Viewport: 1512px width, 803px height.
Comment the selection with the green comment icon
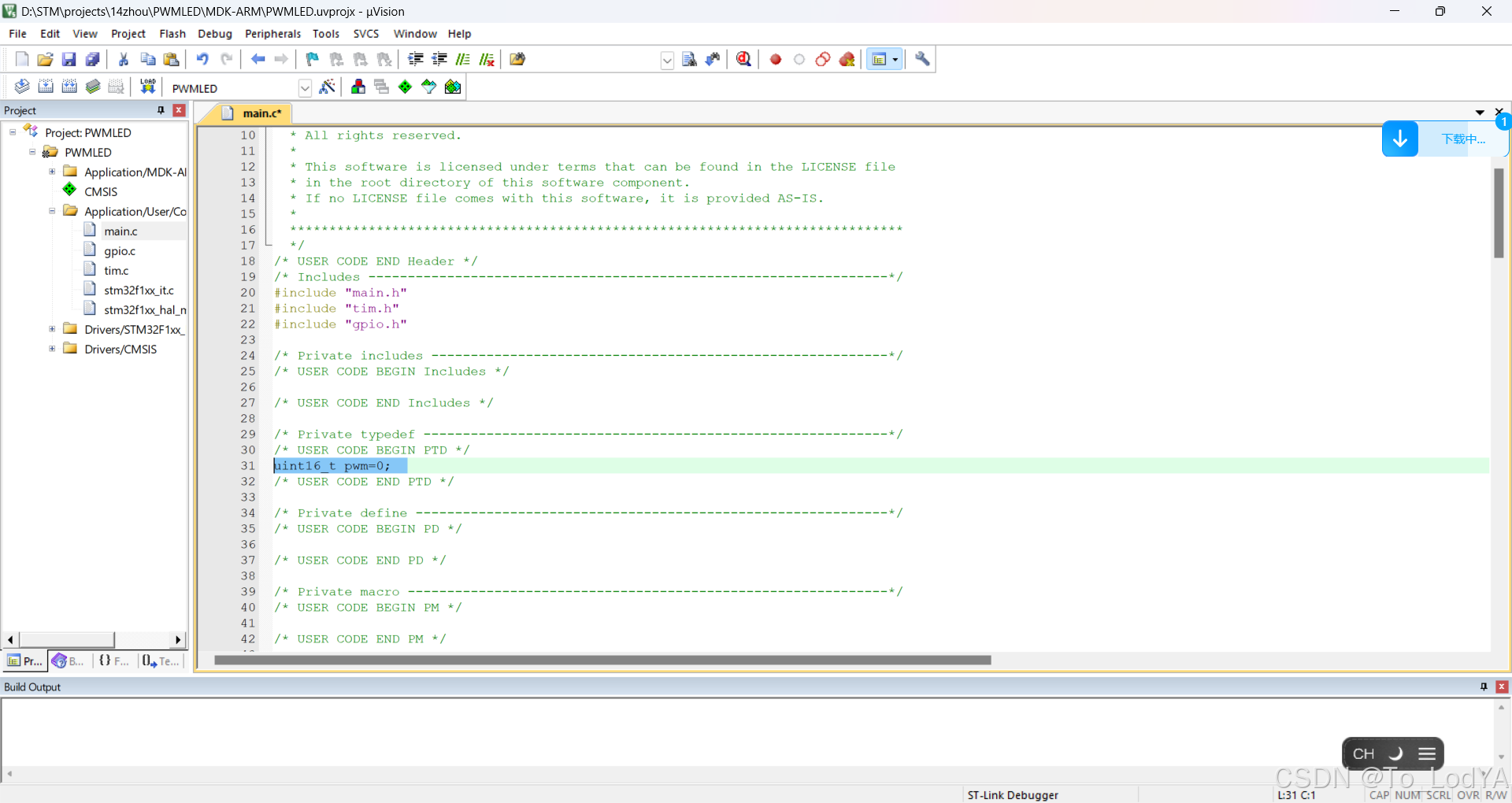pyautogui.click(x=463, y=59)
